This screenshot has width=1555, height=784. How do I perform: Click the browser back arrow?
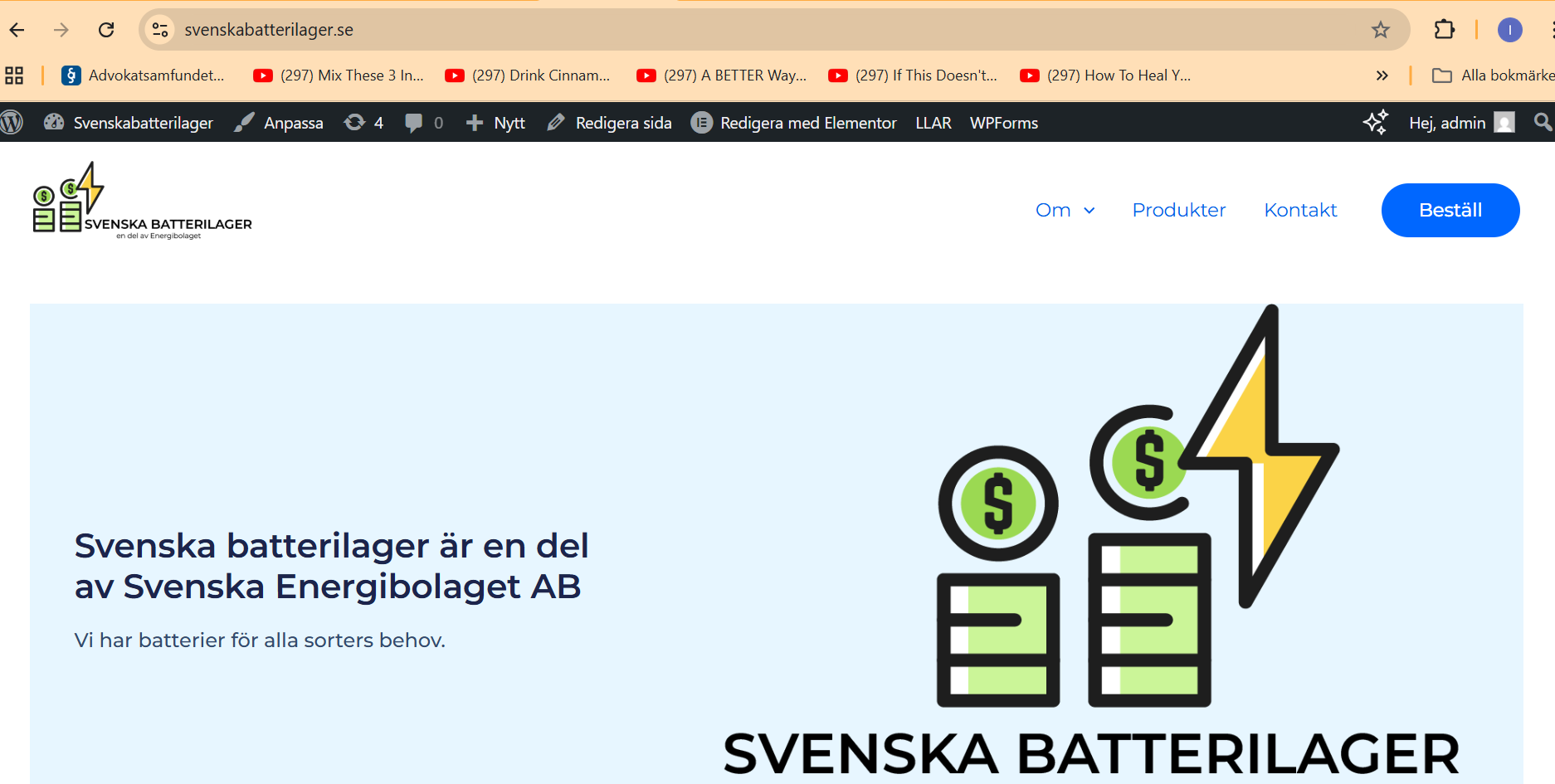tap(17, 30)
